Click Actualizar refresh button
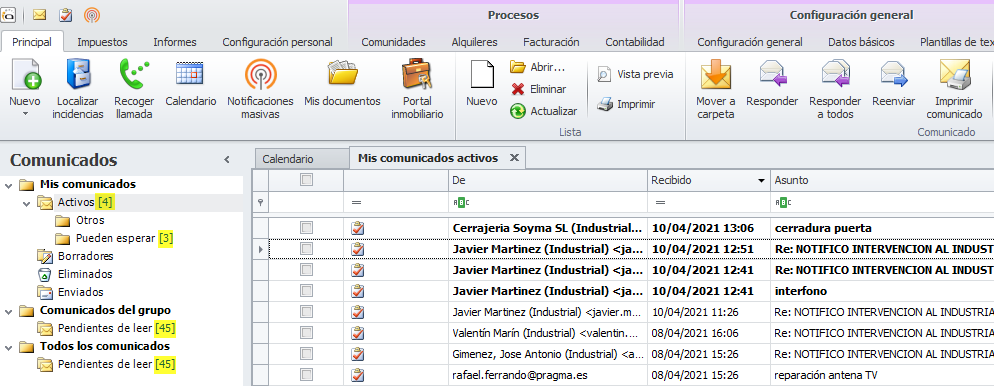994x386 pixels. (544, 111)
